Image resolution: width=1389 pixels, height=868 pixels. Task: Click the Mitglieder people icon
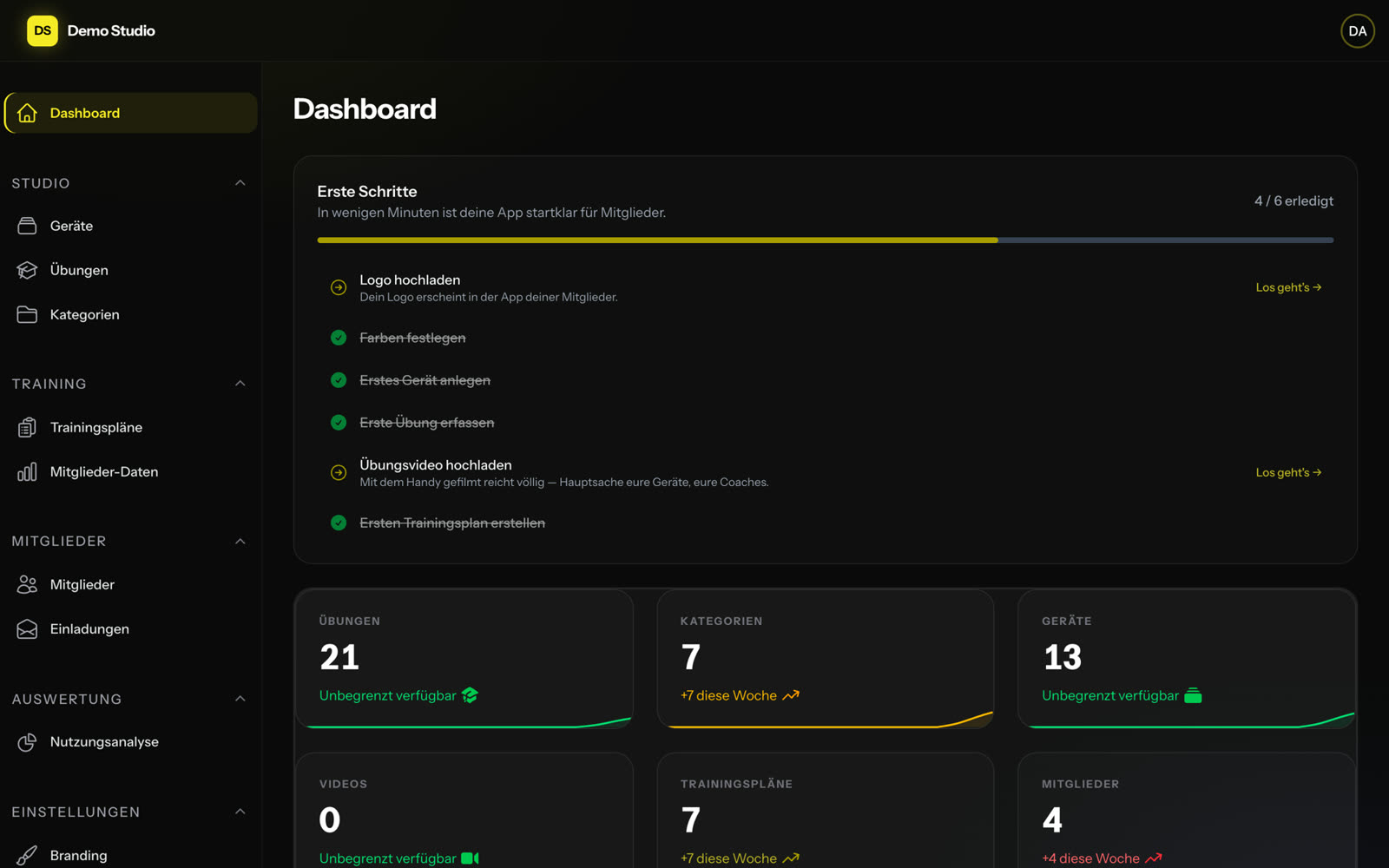(x=27, y=584)
